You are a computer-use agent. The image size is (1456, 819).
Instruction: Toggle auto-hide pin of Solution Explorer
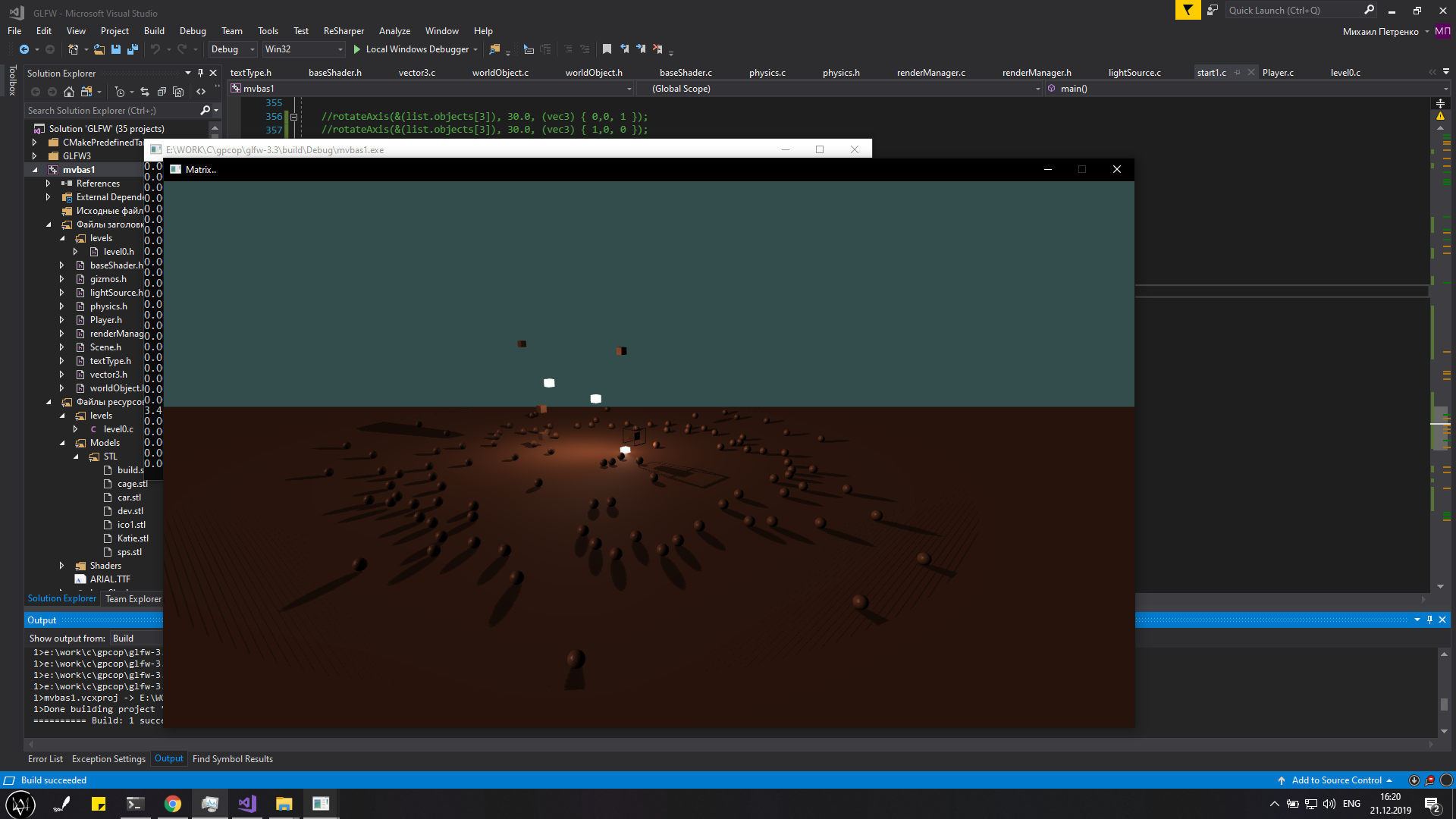(200, 73)
